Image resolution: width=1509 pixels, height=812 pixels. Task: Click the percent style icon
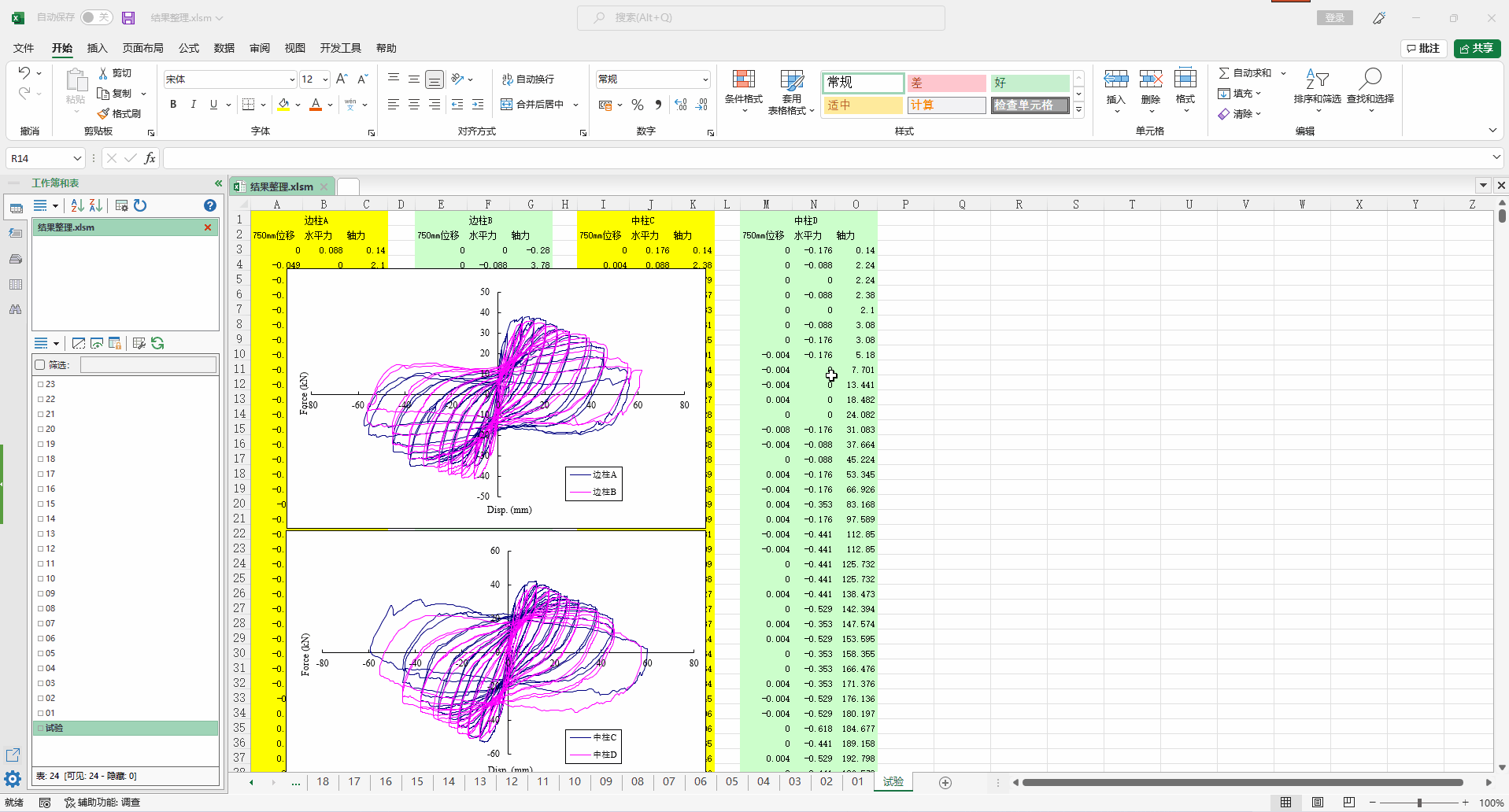coord(638,105)
